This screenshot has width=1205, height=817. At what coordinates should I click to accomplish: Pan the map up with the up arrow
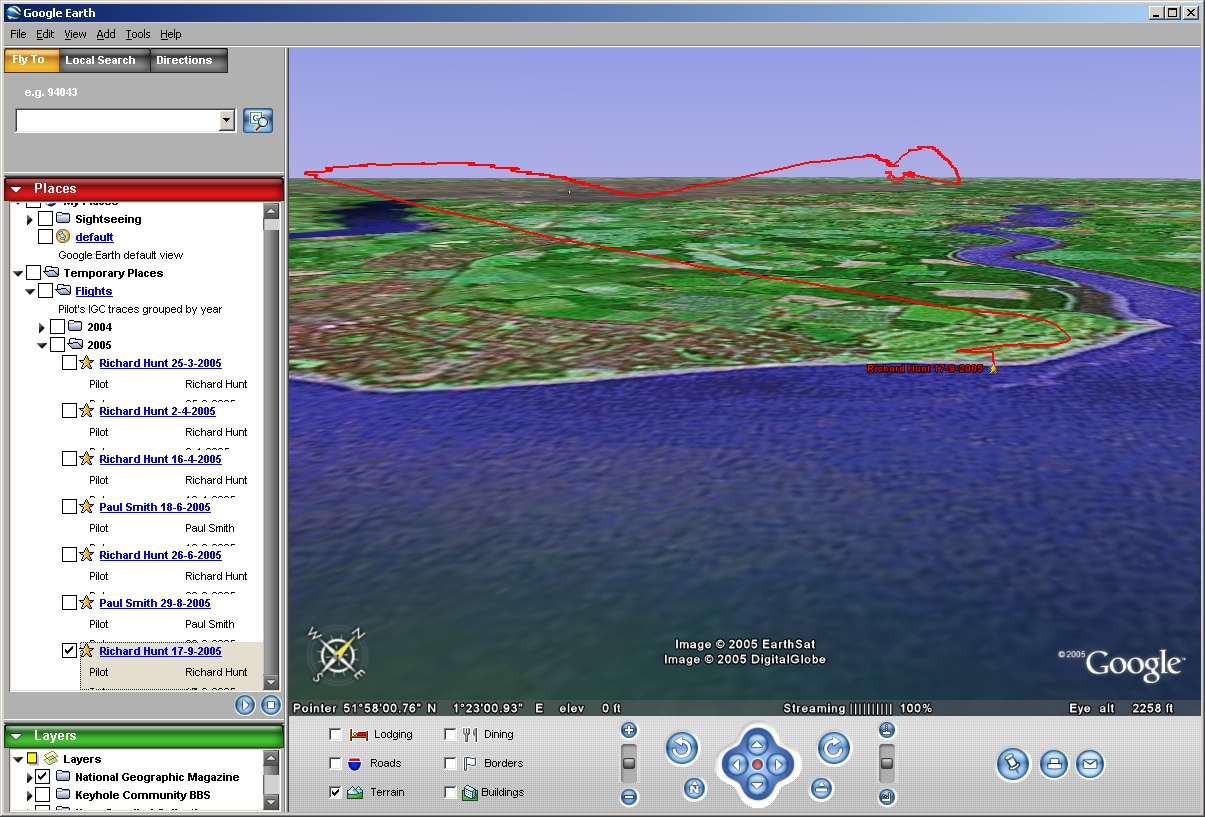coord(757,744)
